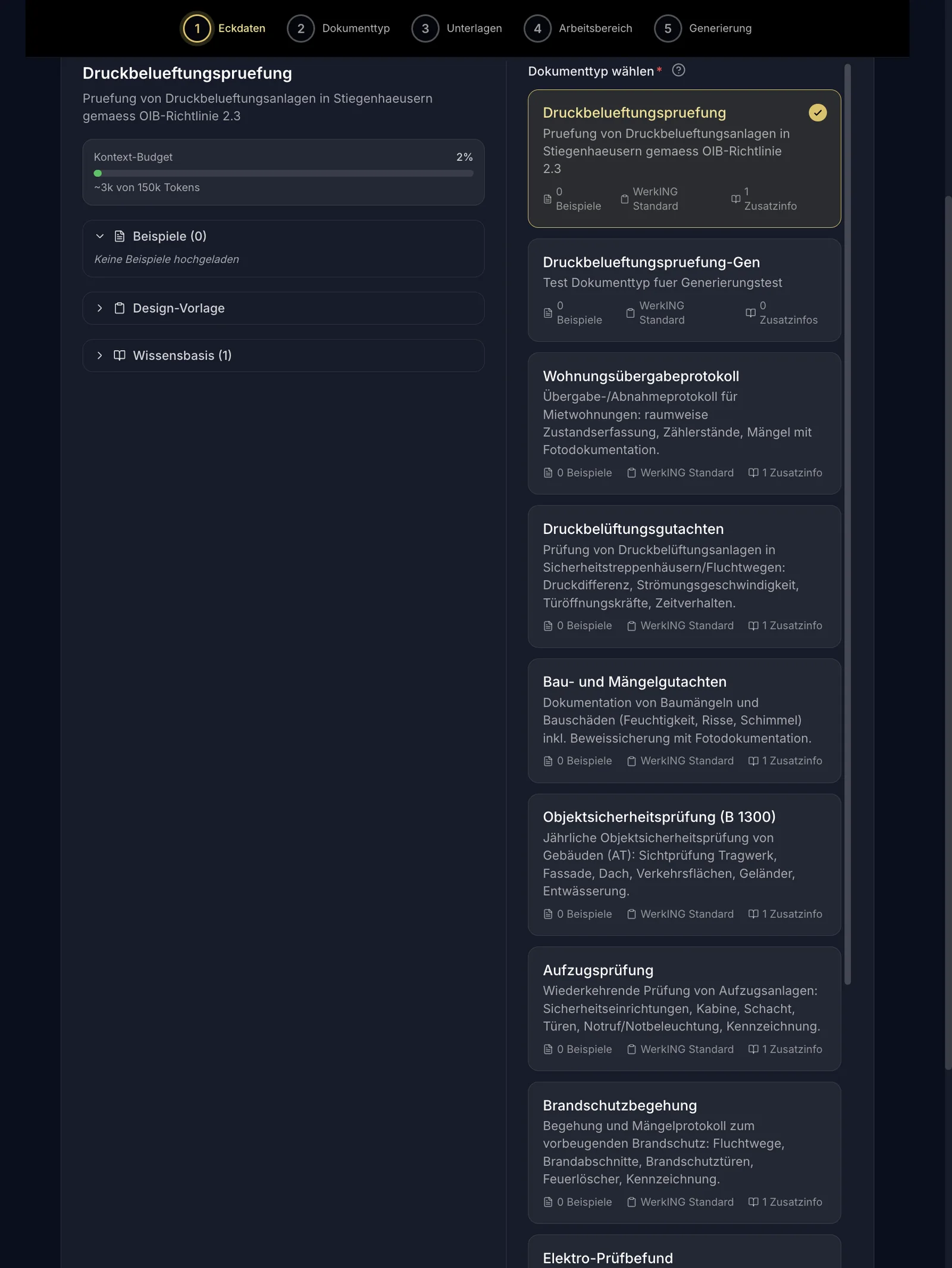
Task: Click Zusatzinfo book icon in Aufzugsprüfung card
Action: coord(753,1049)
